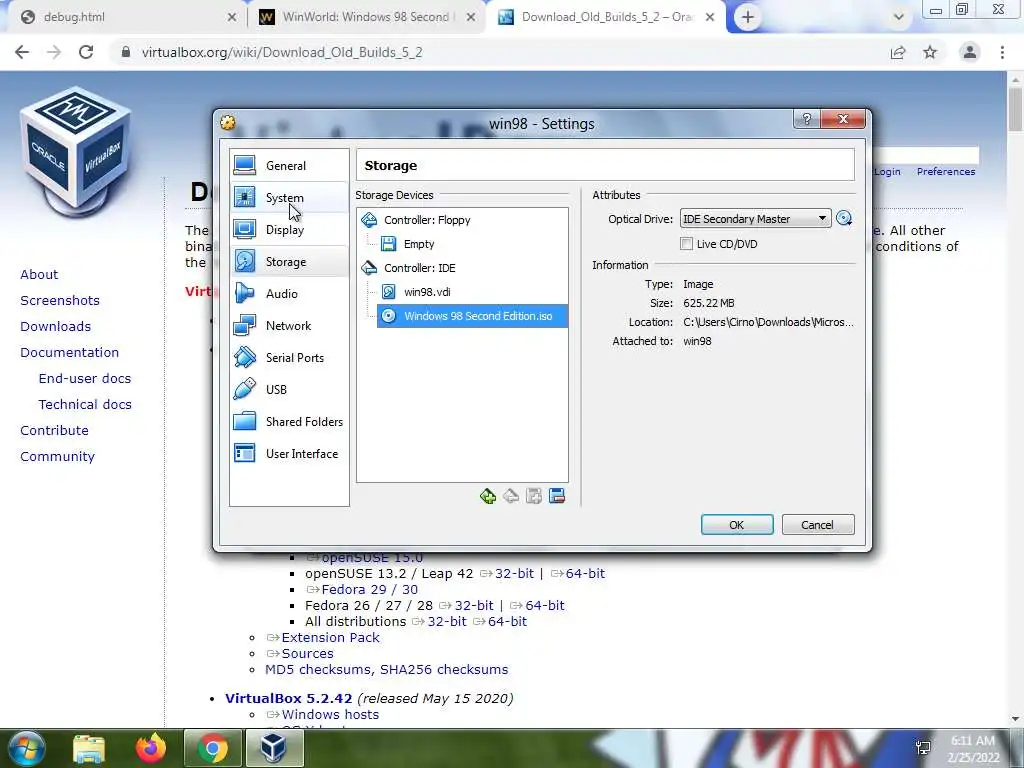1024x768 pixels.
Task: Click the browser back arrow
Action: click(22, 52)
